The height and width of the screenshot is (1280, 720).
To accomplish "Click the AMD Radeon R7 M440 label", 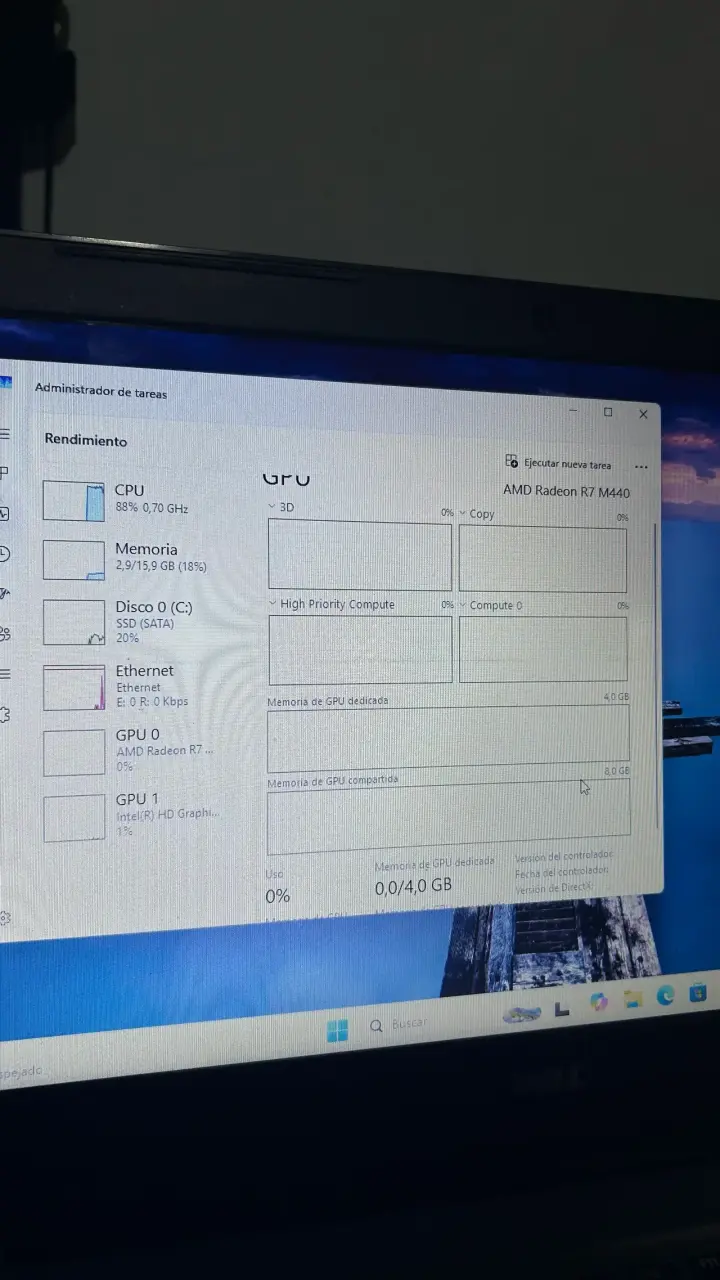I will pyautogui.click(x=566, y=491).
